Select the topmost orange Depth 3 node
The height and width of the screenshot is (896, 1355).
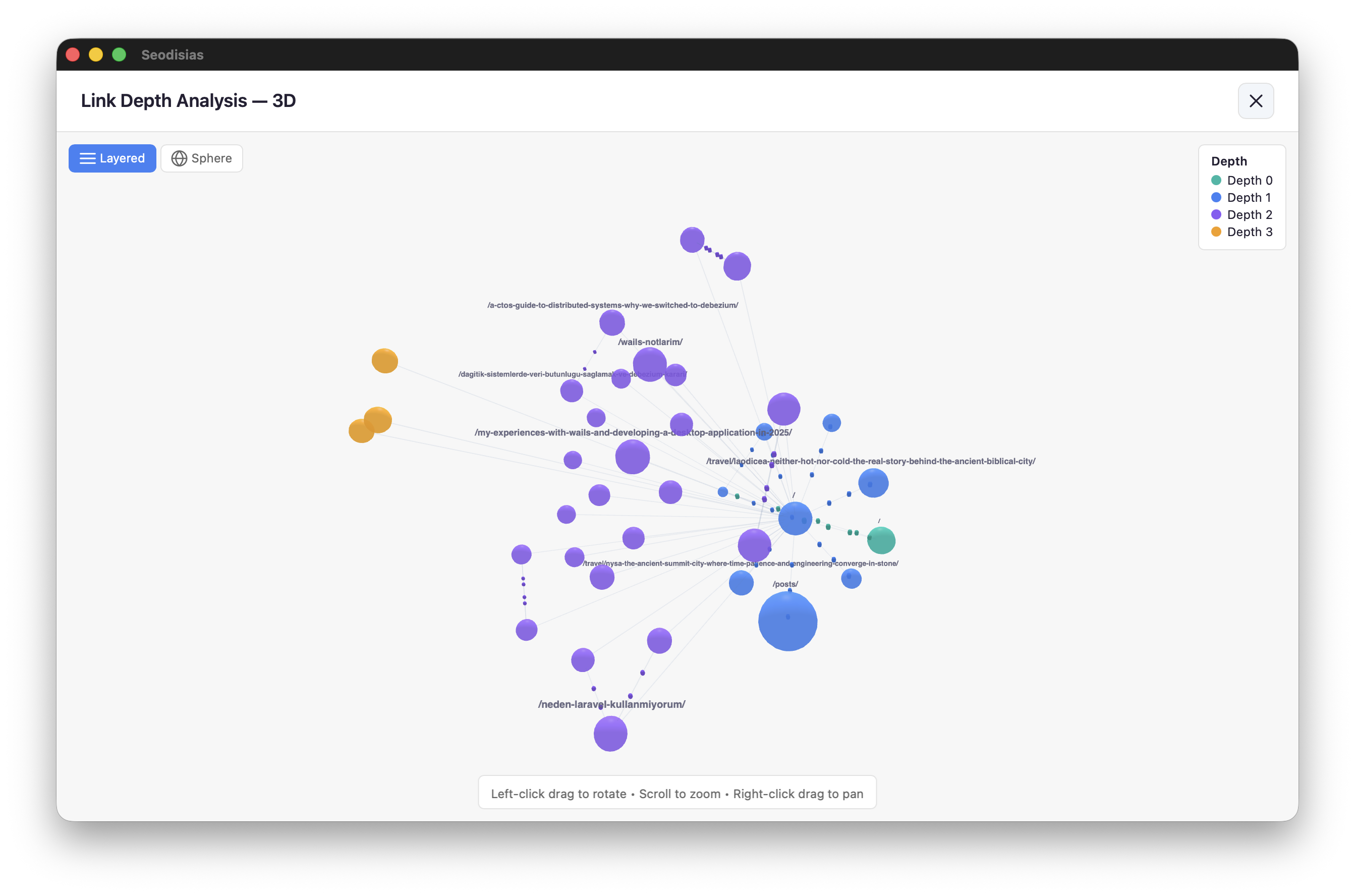[384, 361]
